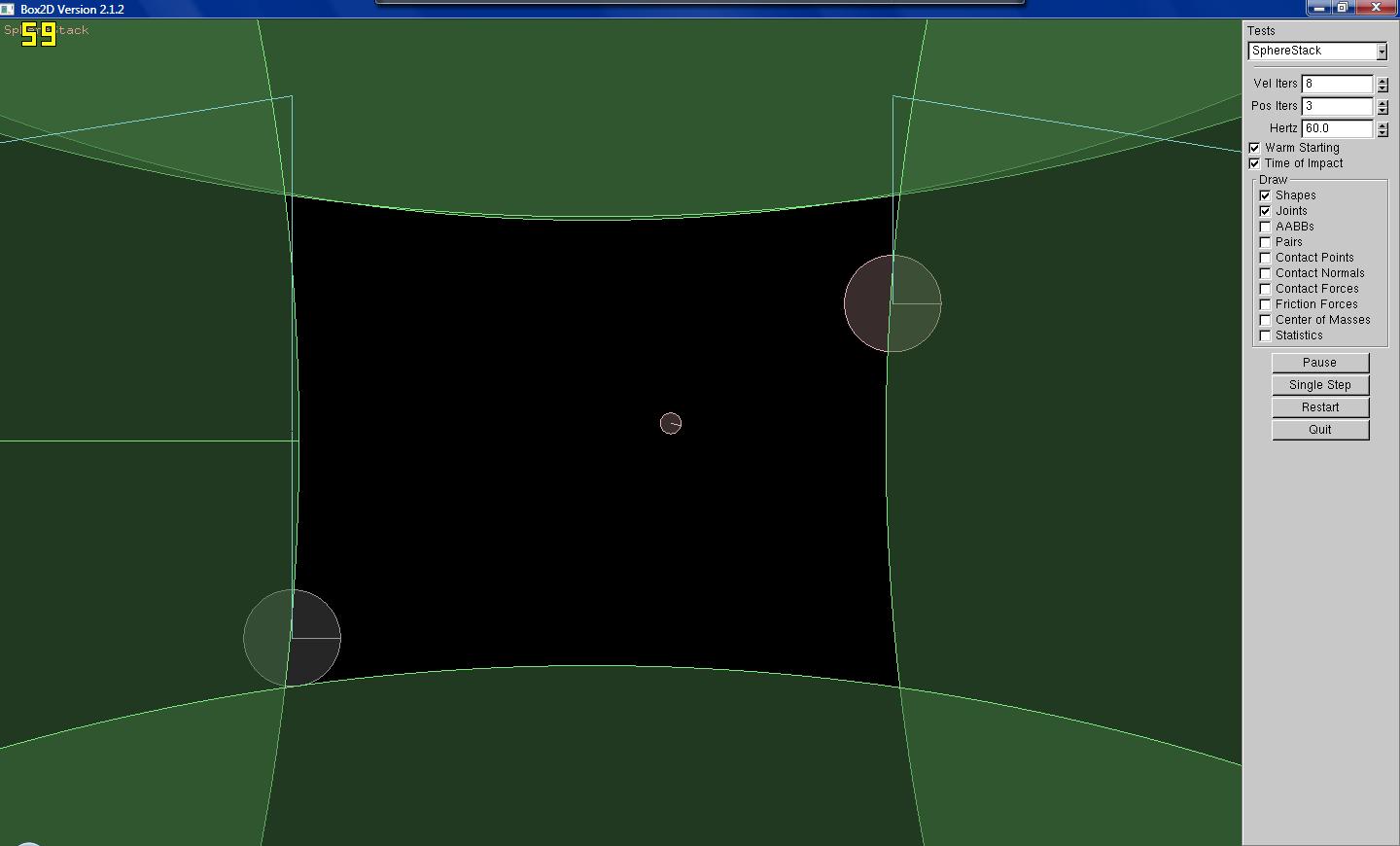The height and width of the screenshot is (846, 1400).
Task: Click the Quit button
Action: click(x=1320, y=430)
